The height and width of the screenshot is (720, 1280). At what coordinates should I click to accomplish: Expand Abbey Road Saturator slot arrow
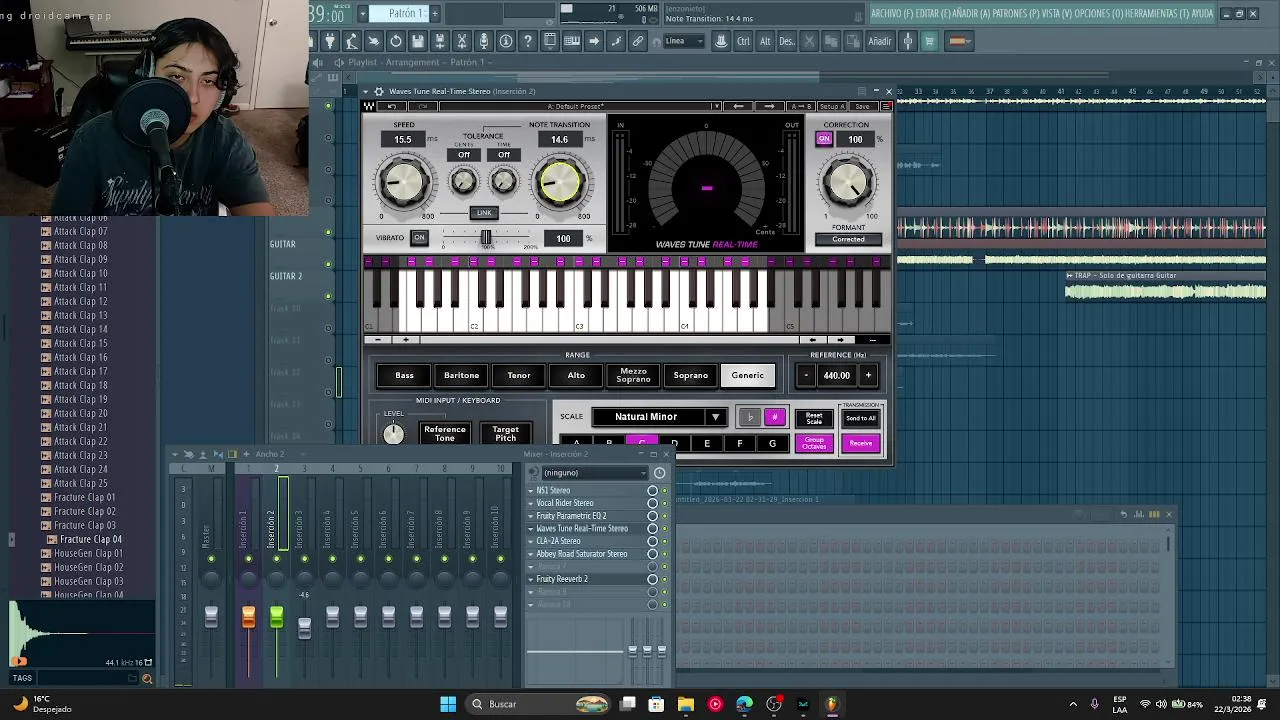(530, 554)
